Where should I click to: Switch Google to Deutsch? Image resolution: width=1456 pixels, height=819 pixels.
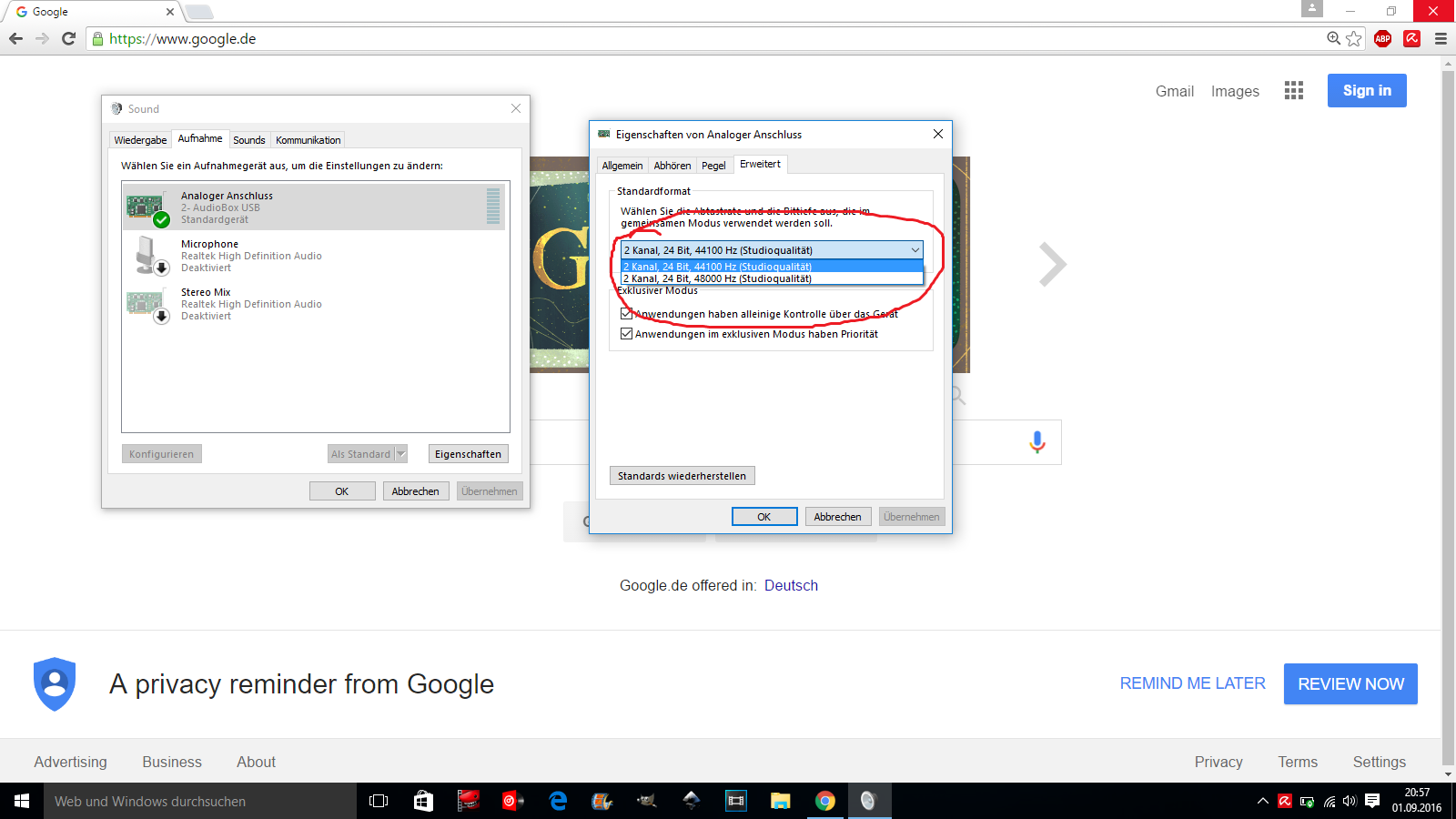791,585
